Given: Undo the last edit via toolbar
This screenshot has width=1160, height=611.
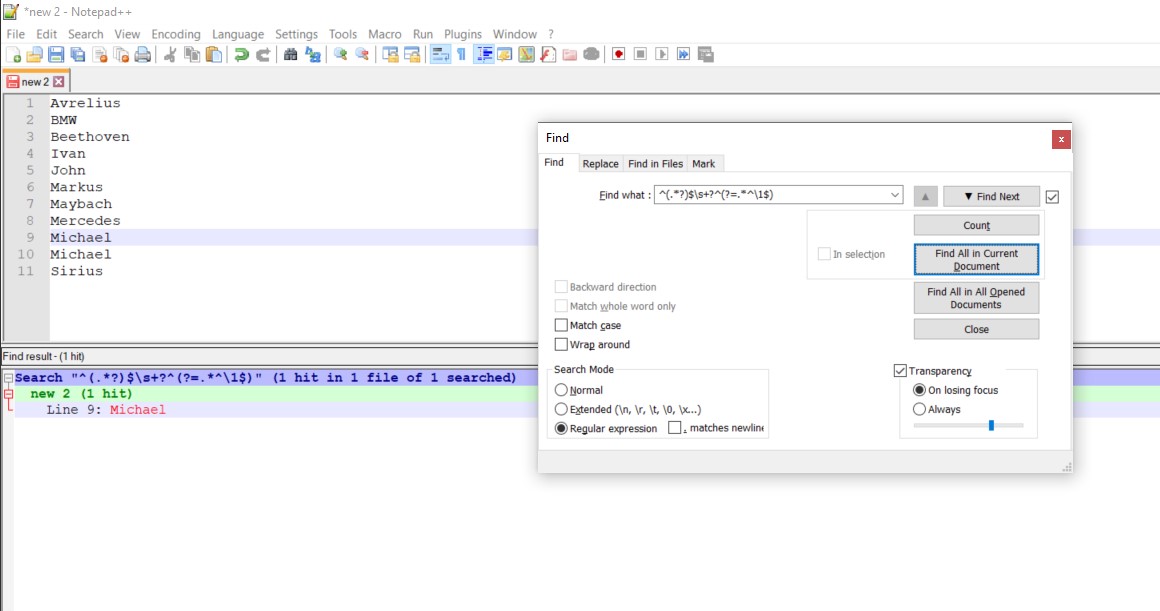Looking at the screenshot, I should (x=241, y=55).
